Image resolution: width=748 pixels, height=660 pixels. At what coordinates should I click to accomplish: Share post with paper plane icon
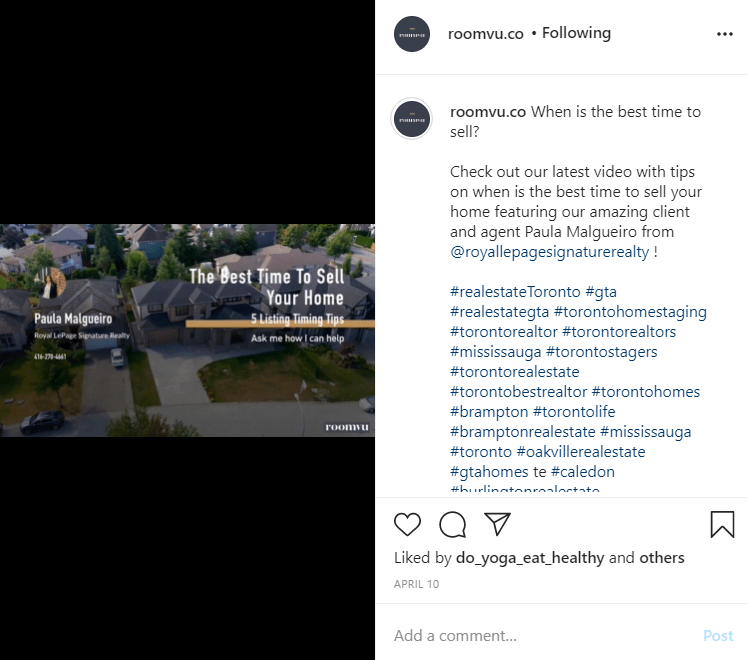[x=497, y=524]
